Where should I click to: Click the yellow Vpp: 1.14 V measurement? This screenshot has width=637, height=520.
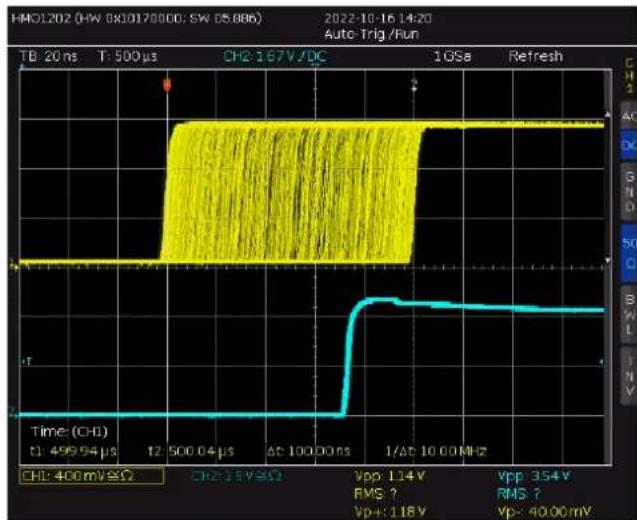pyautogui.click(x=389, y=476)
